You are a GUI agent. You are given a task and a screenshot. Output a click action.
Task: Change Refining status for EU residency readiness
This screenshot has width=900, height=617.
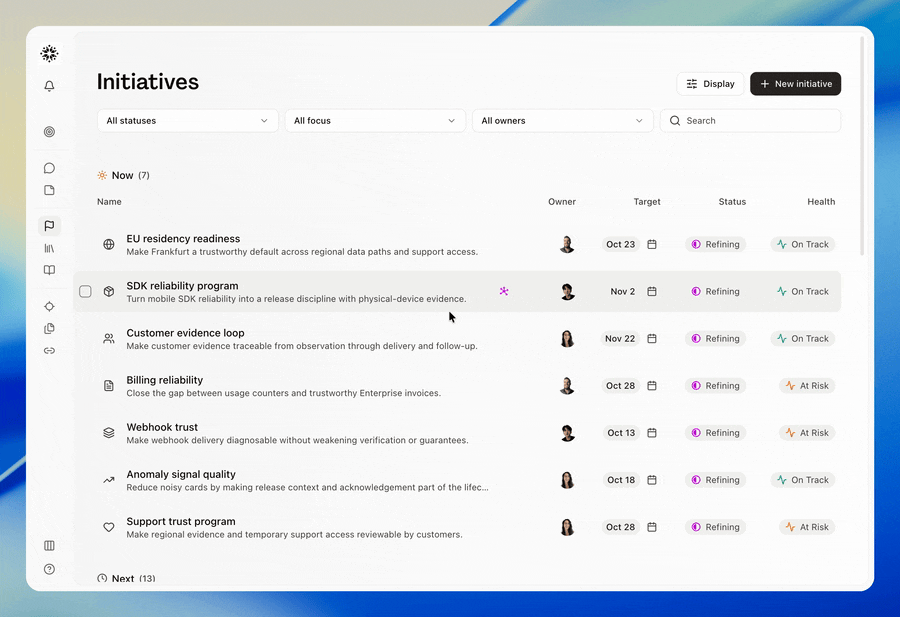[x=716, y=245]
